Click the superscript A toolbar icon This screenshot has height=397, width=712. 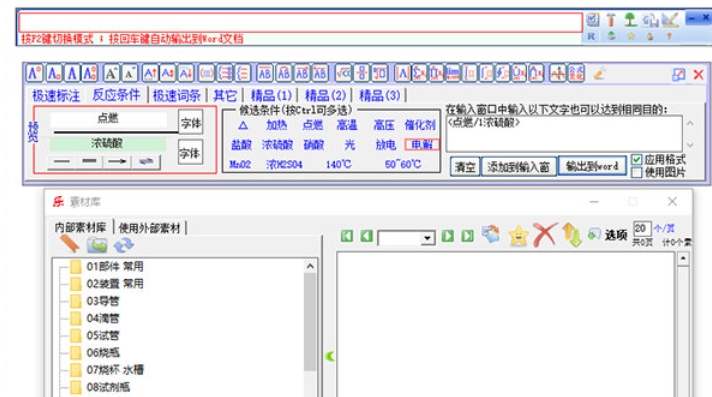(35, 73)
